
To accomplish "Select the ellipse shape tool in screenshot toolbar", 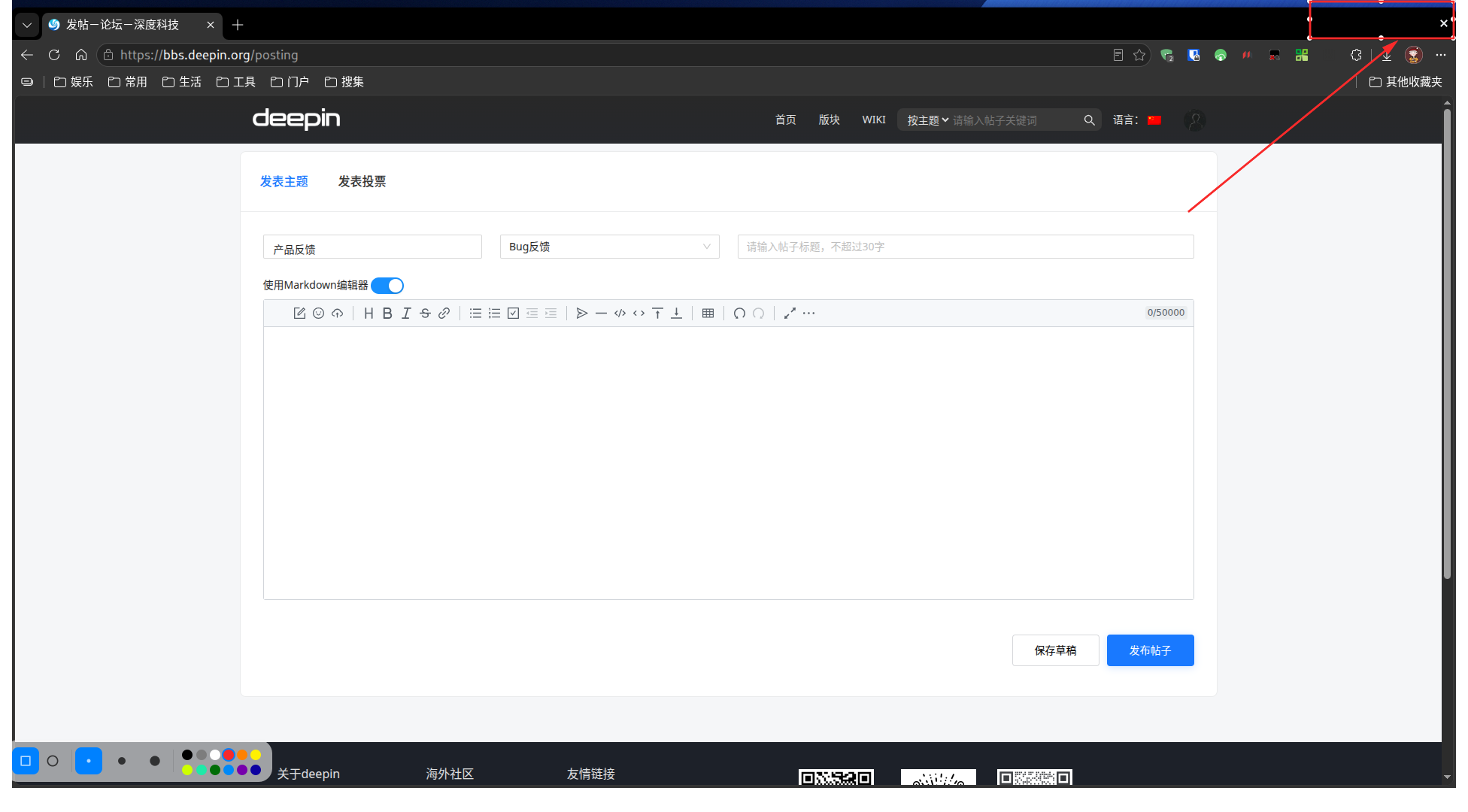I will point(53,761).
